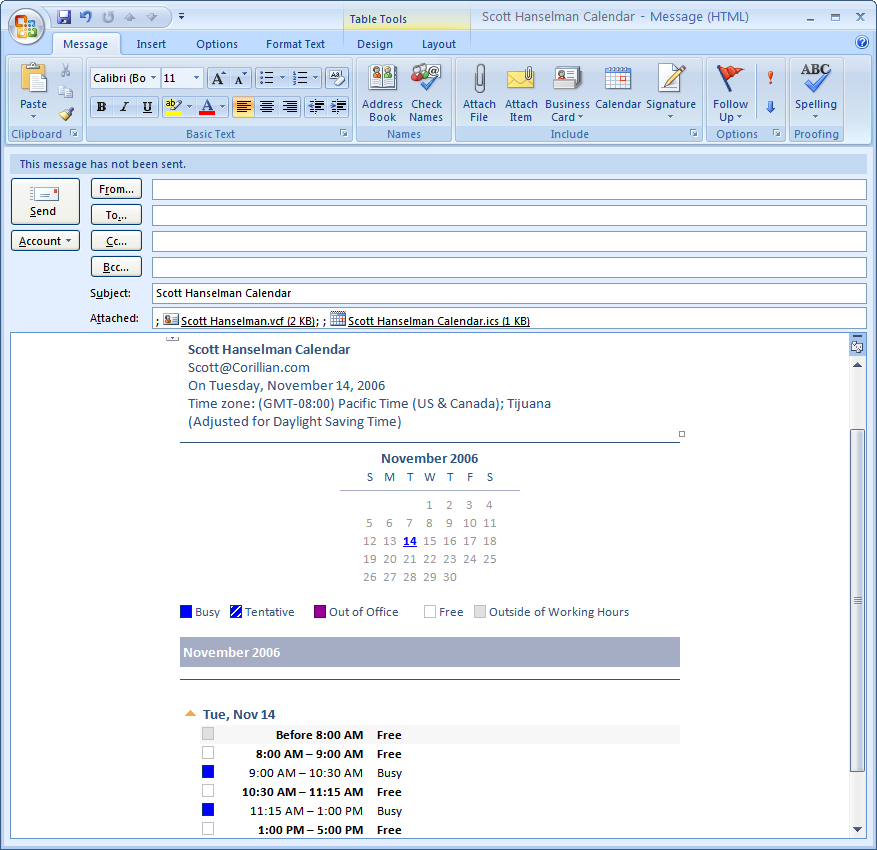Grow font size with large A icon
The image size is (877, 850).
[218, 78]
